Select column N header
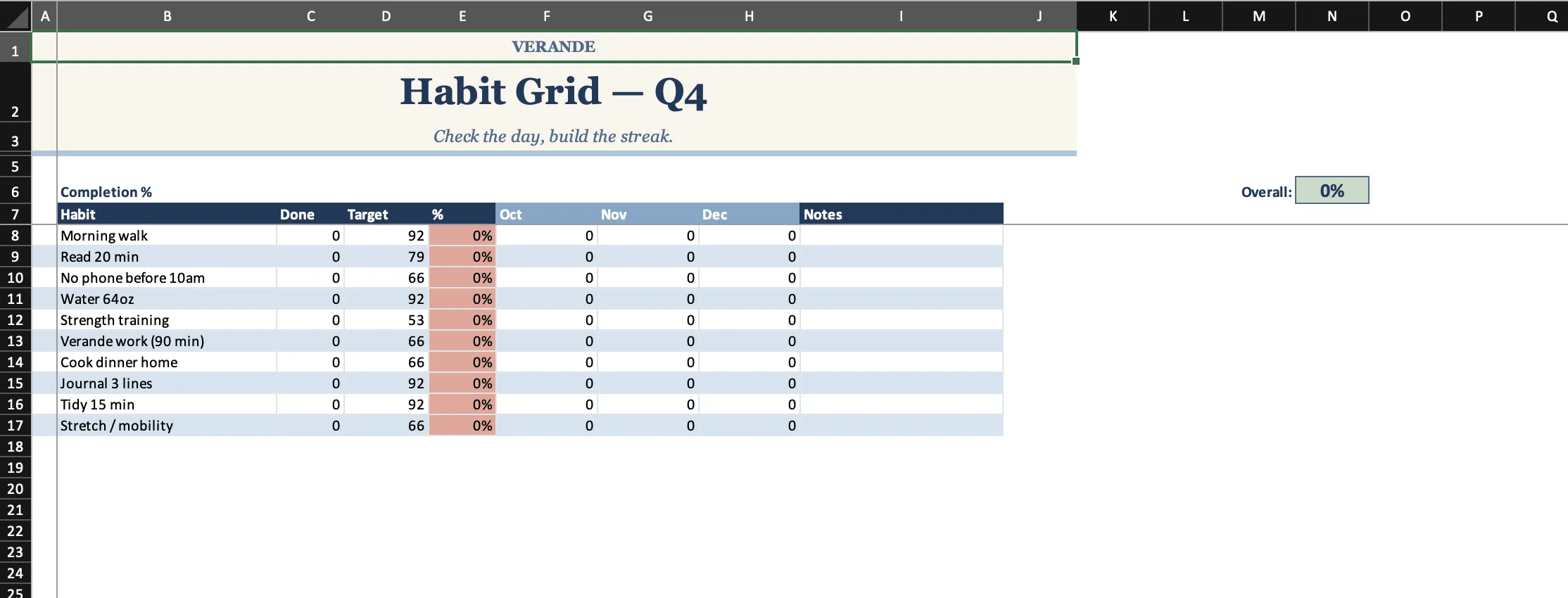The width and height of the screenshot is (1568, 598). tap(1332, 15)
